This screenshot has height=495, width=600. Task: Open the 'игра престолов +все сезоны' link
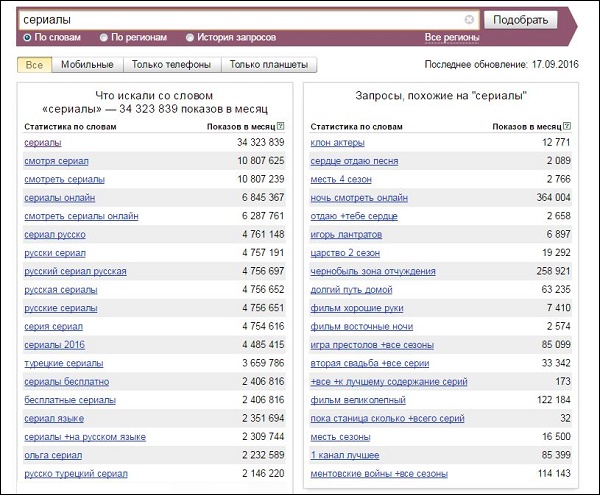click(372, 345)
